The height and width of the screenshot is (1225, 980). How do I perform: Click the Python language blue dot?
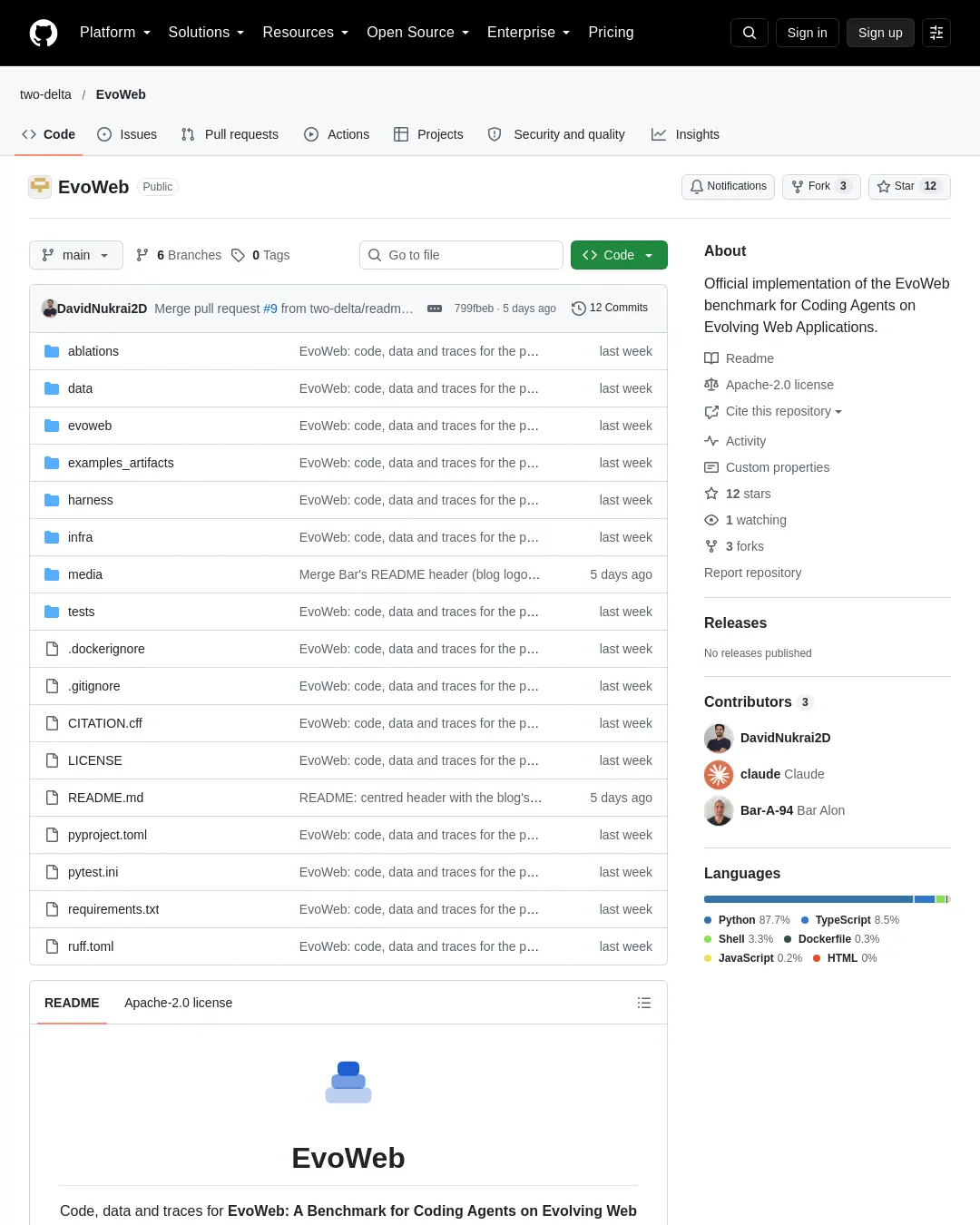708,920
